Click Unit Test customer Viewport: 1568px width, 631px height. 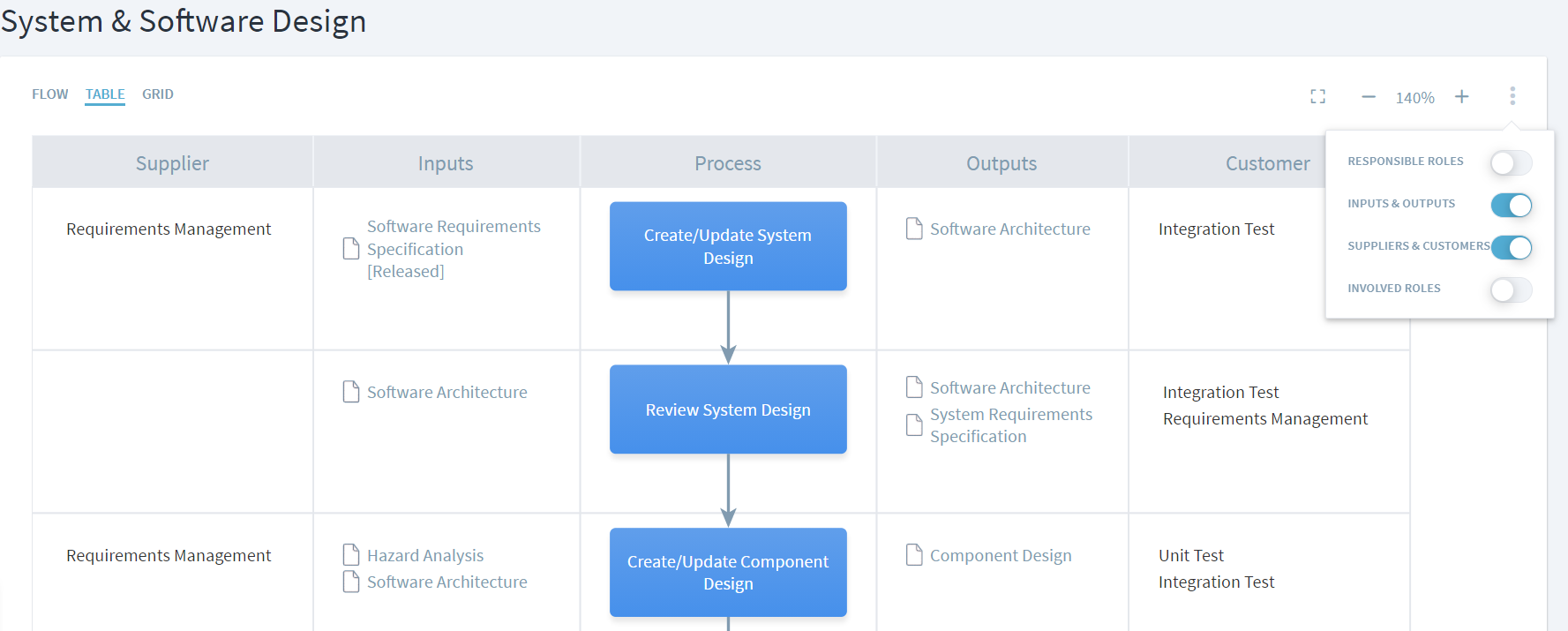tap(1191, 555)
